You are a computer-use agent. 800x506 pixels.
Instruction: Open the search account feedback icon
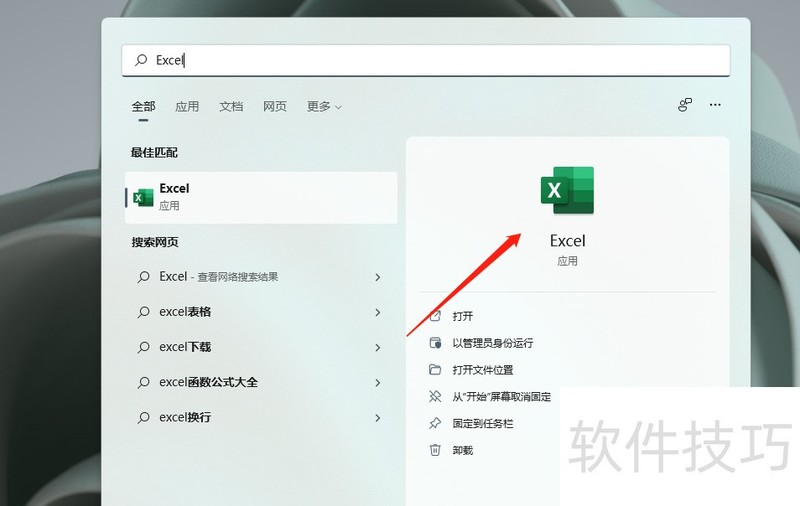point(685,105)
